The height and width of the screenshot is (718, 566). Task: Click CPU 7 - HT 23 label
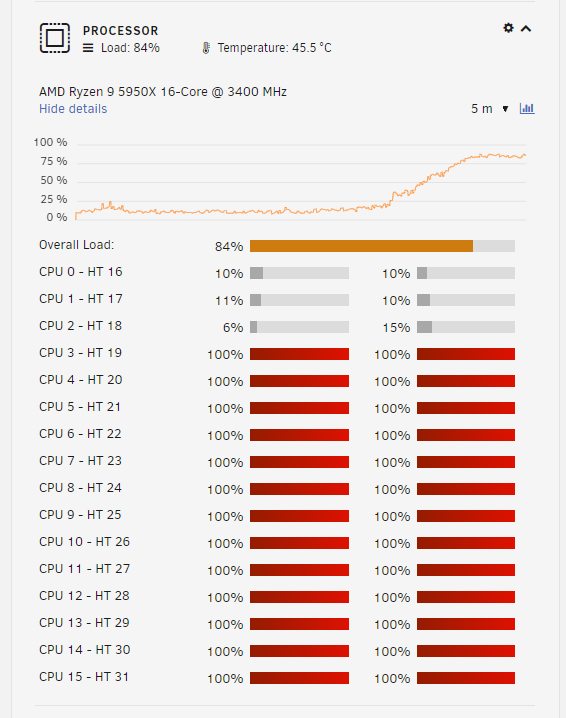click(x=81, y=461)
